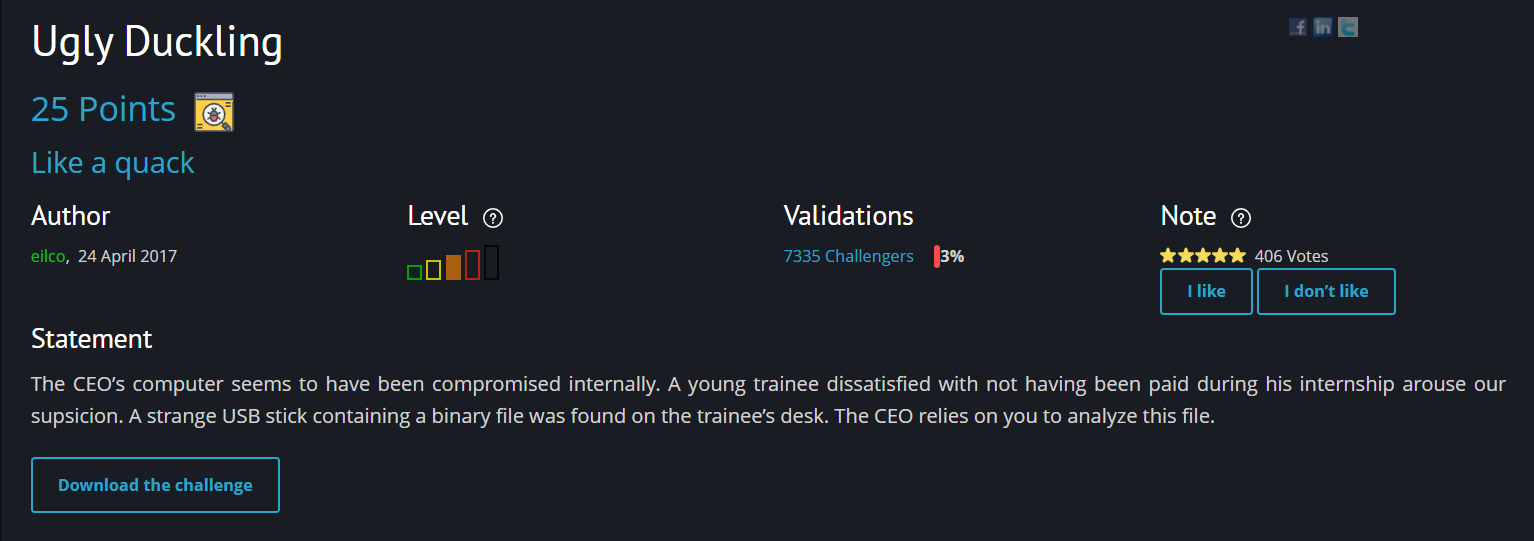Share the challenge on LinkedIn

[x=1322, y=27]
